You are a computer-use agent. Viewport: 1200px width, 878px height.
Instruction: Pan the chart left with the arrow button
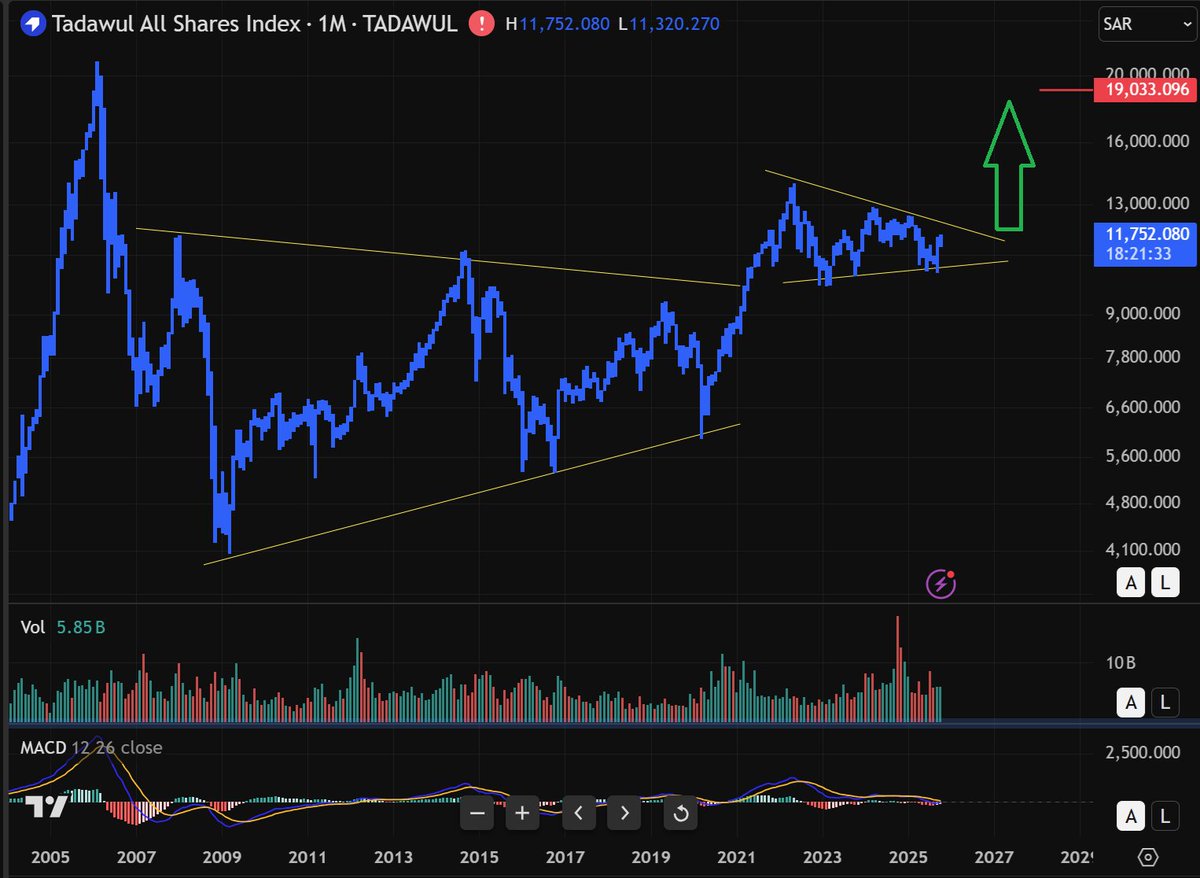tap(579, 813)
